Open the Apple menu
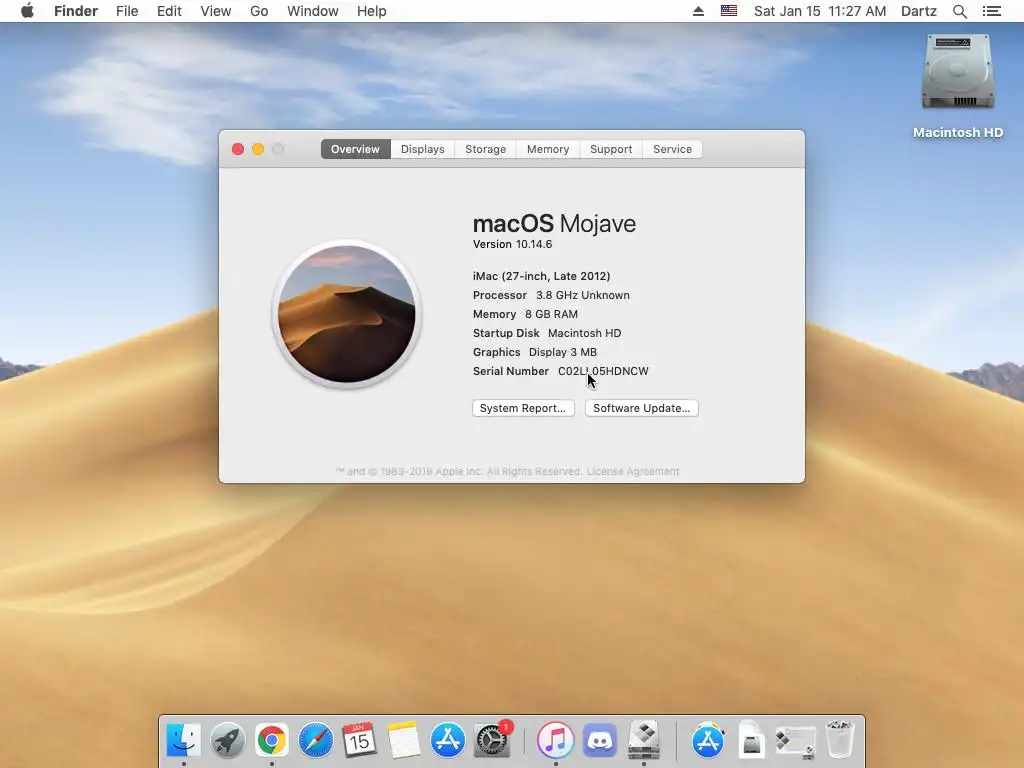Screen dimensions: 1024x768 [x=27, y=11]
